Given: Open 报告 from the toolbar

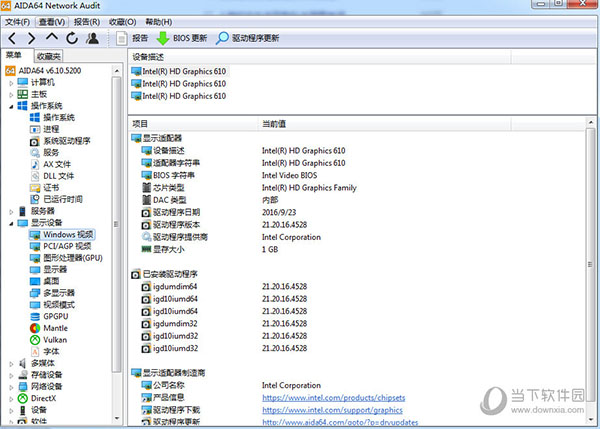Looking at the screenshot, I should [x=132, y=38].
